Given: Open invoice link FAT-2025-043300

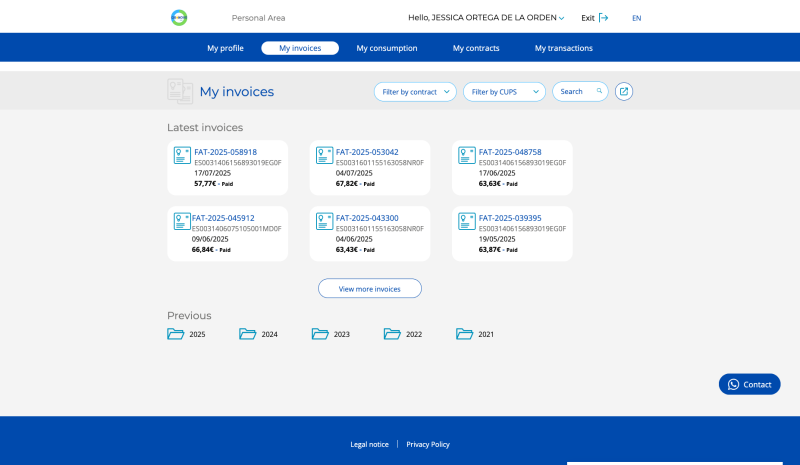Looking at the screenshot, I should point(367,218).
